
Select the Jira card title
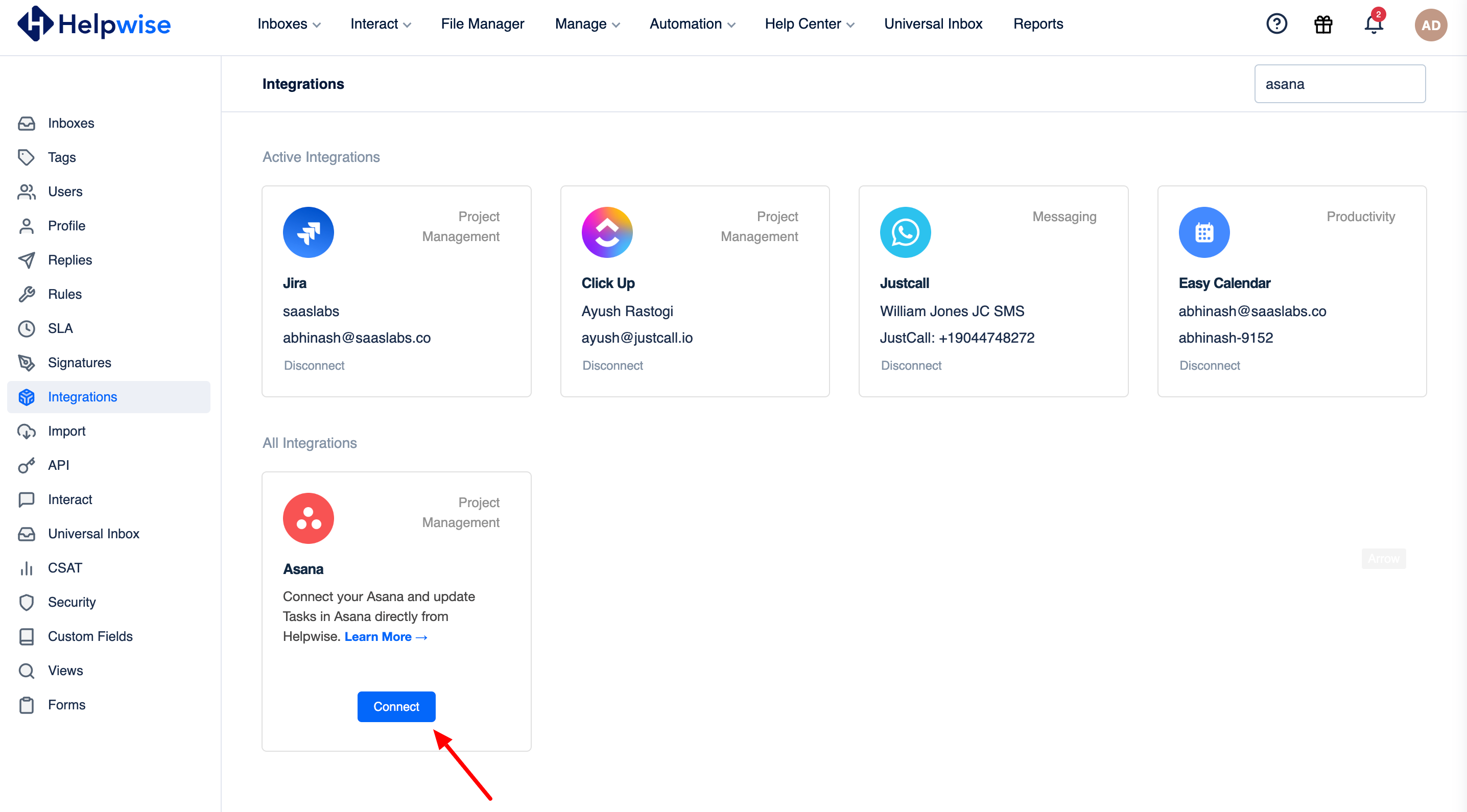pyautogui.click(x=294, y=283)
